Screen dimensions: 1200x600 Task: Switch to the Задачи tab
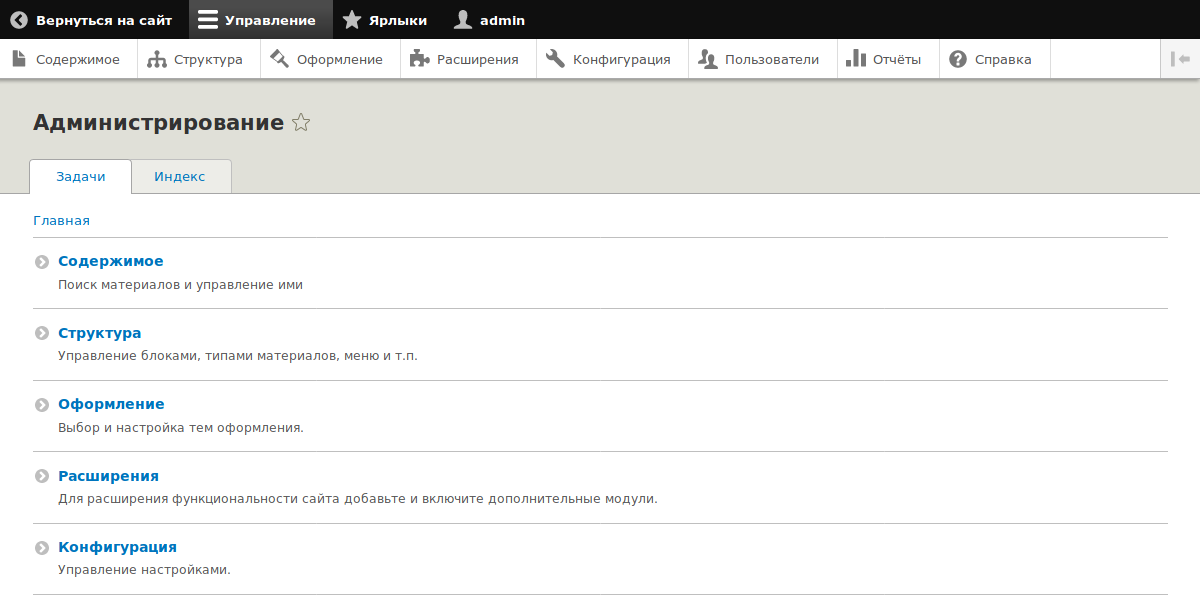coord(81,176)
